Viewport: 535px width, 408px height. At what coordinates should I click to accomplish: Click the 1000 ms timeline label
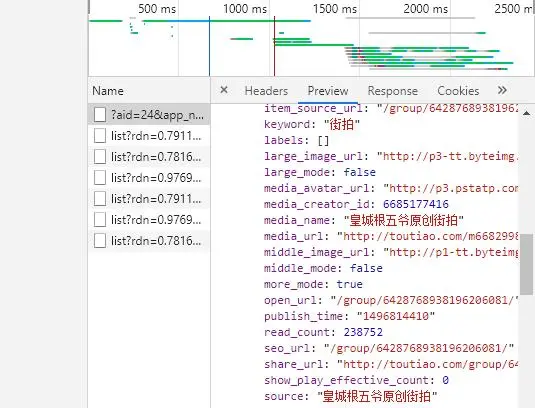point(245,9)
